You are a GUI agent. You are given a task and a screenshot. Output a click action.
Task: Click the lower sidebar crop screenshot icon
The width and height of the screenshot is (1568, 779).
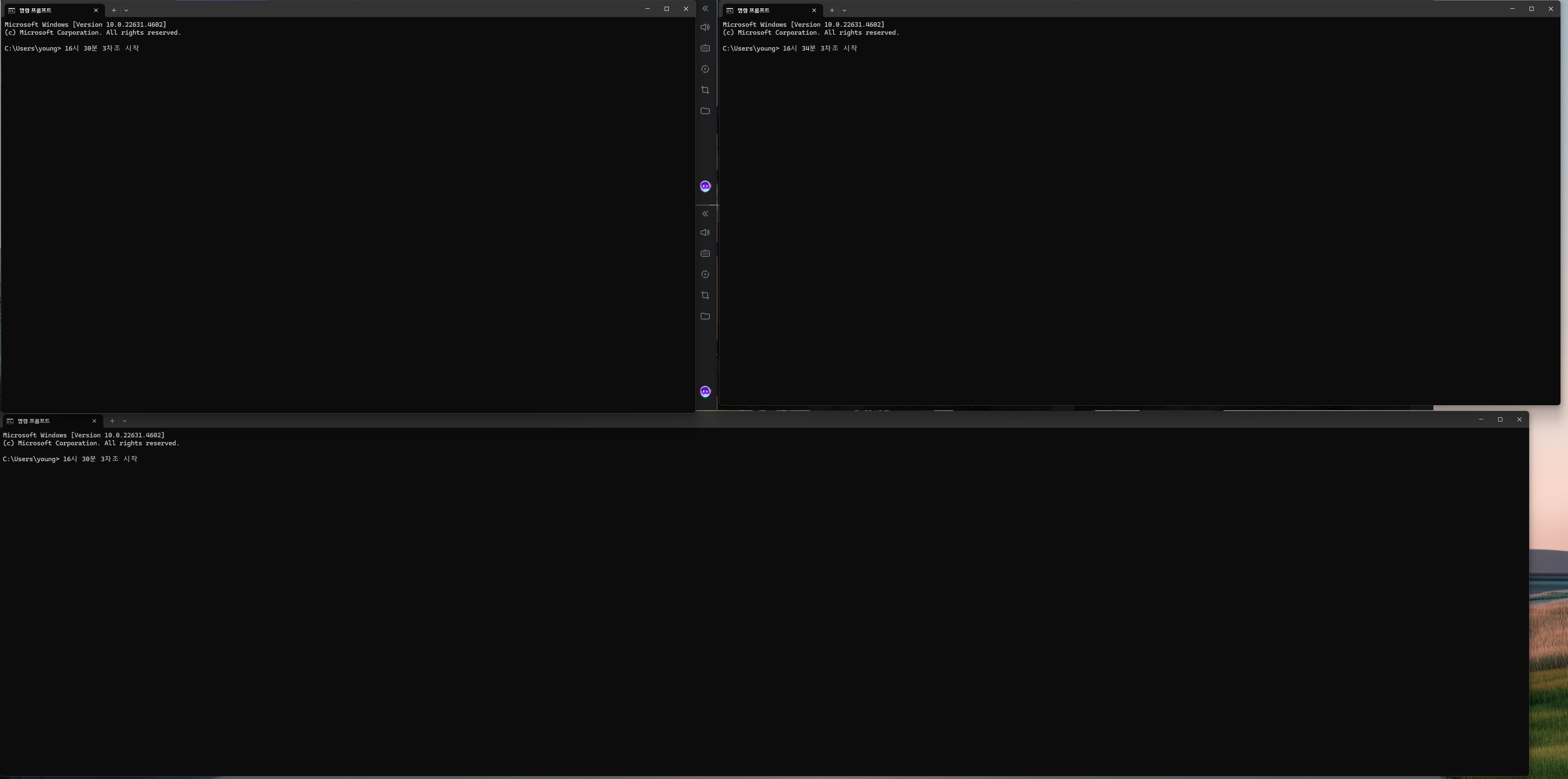705,295
